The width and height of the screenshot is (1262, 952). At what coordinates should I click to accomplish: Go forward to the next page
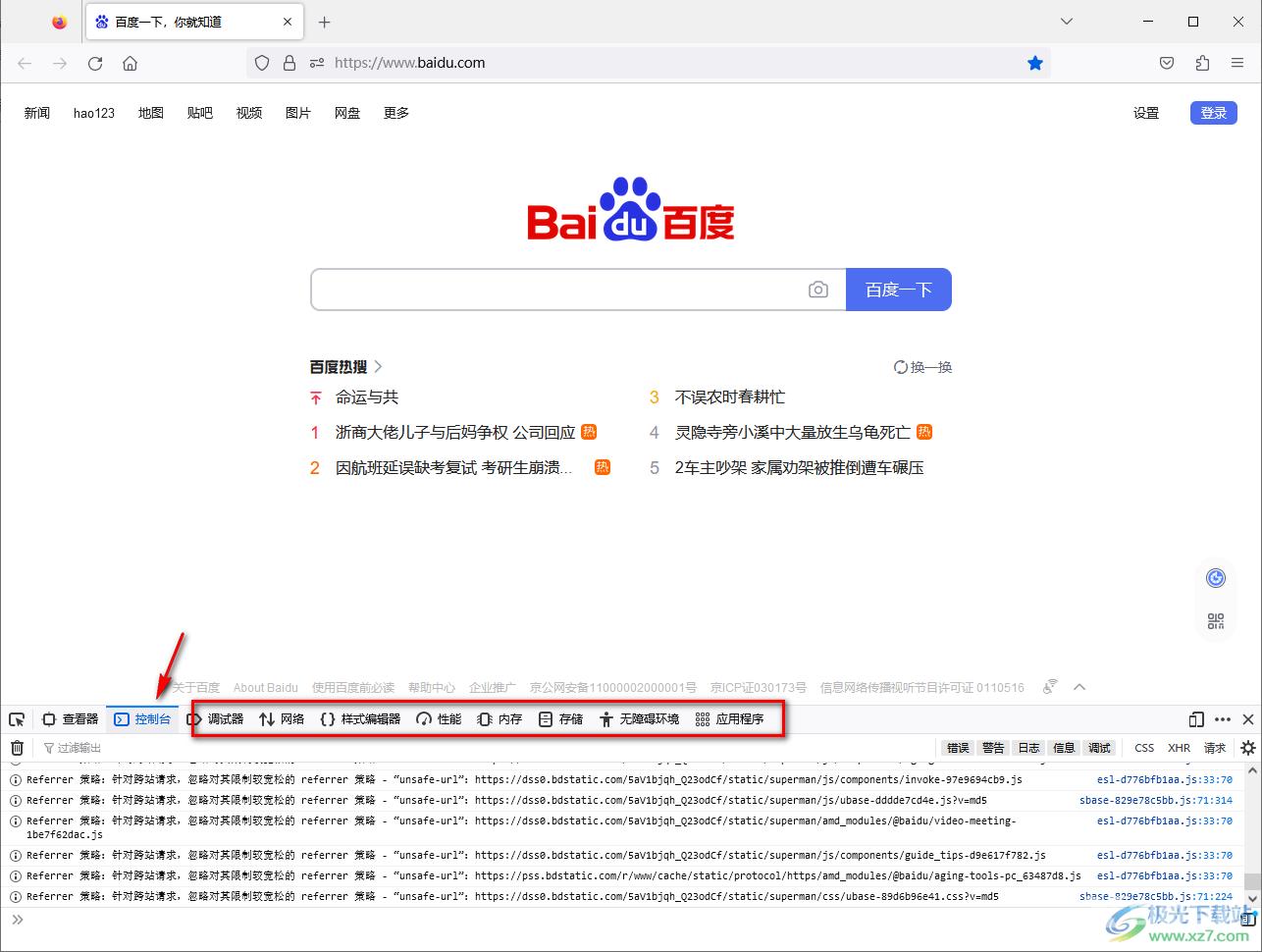[60, 63]
